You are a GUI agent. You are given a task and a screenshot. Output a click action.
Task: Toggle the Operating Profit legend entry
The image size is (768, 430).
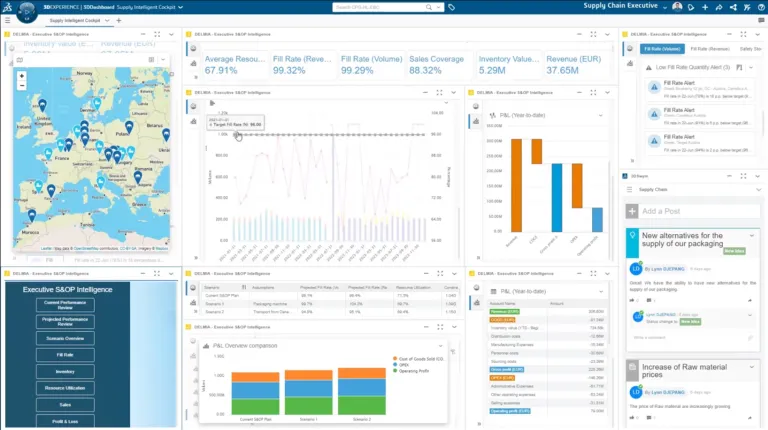point(411,371)
